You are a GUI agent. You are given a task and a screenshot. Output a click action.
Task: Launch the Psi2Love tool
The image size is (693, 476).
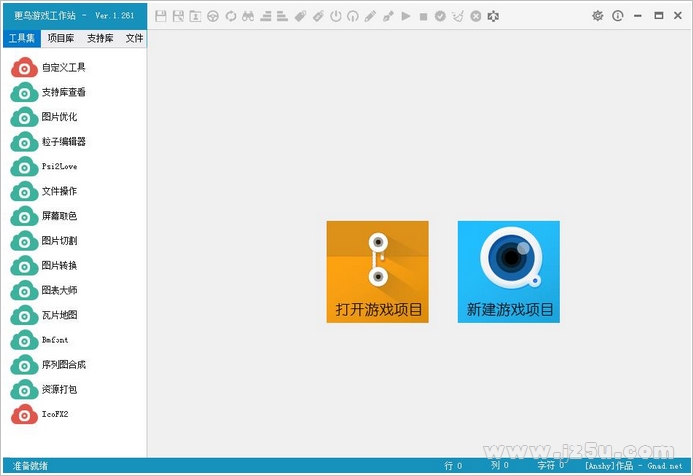(44, 167)
